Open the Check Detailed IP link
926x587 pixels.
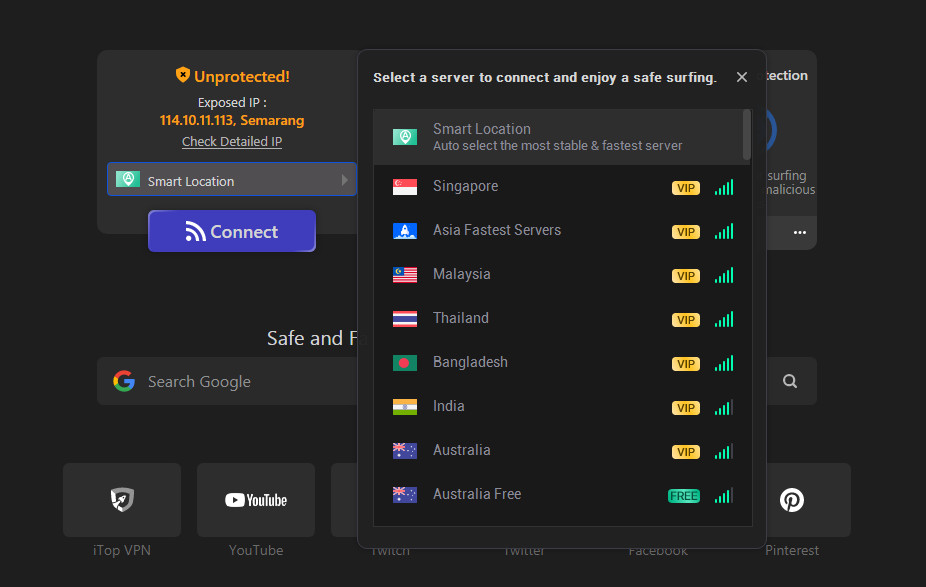coord(232,142)
